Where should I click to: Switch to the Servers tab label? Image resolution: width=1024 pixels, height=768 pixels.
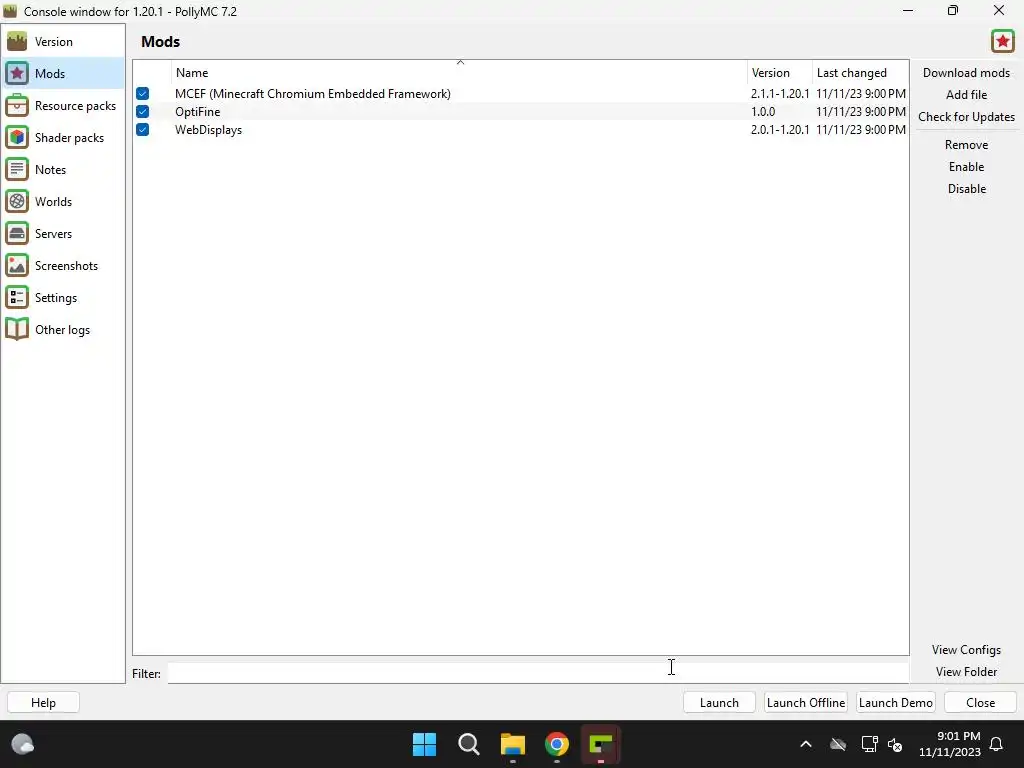tap(54, 234)
